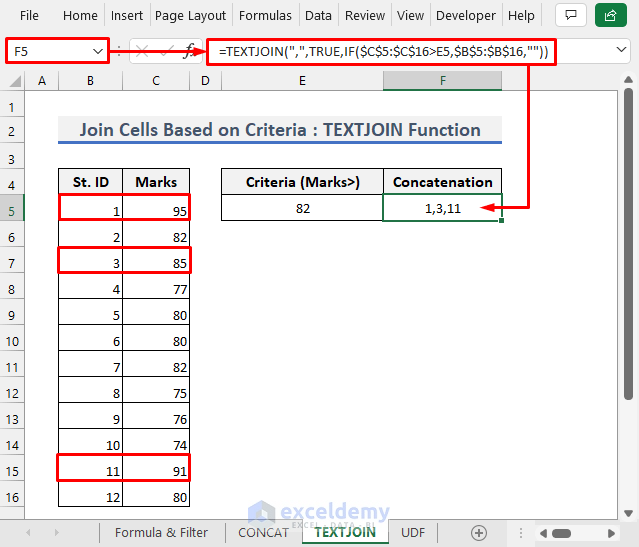The height and width of the screenshot is (547, 639).
Task: Open the Comments speech-bubble icon
Action: (571, 15)
